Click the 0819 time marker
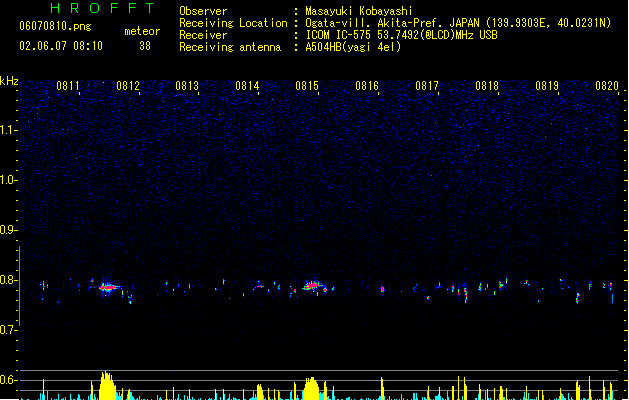The height and width of the screenshot is (400, 629). point(547,86)
